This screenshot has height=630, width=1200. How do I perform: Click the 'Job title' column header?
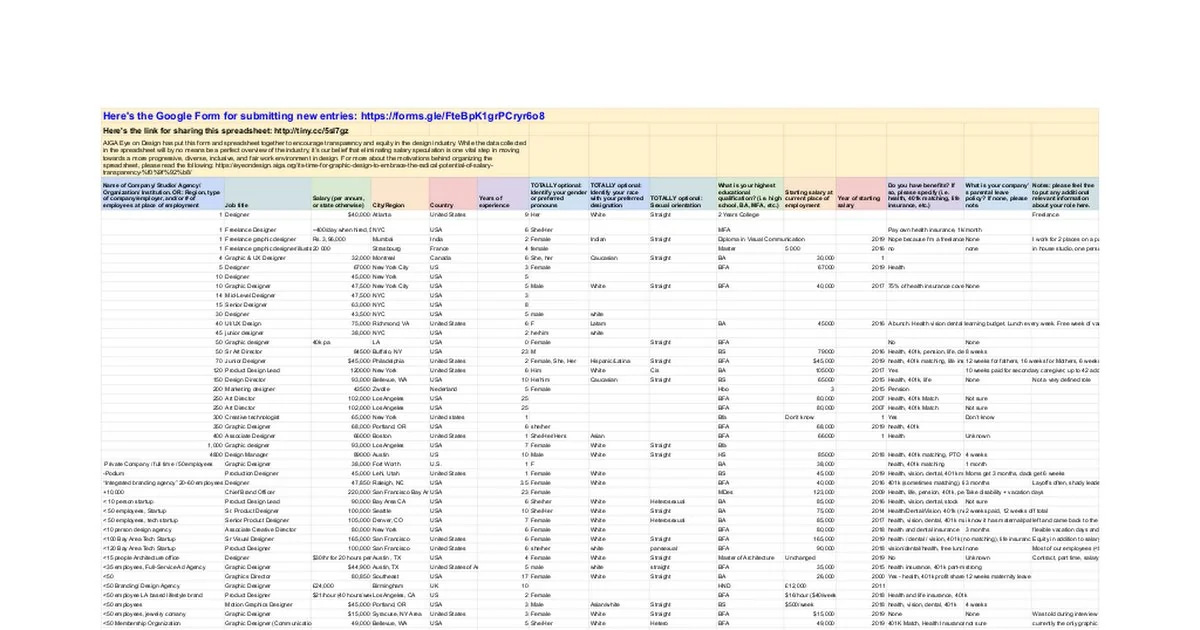pyautogui.click(x=267, y=195)
